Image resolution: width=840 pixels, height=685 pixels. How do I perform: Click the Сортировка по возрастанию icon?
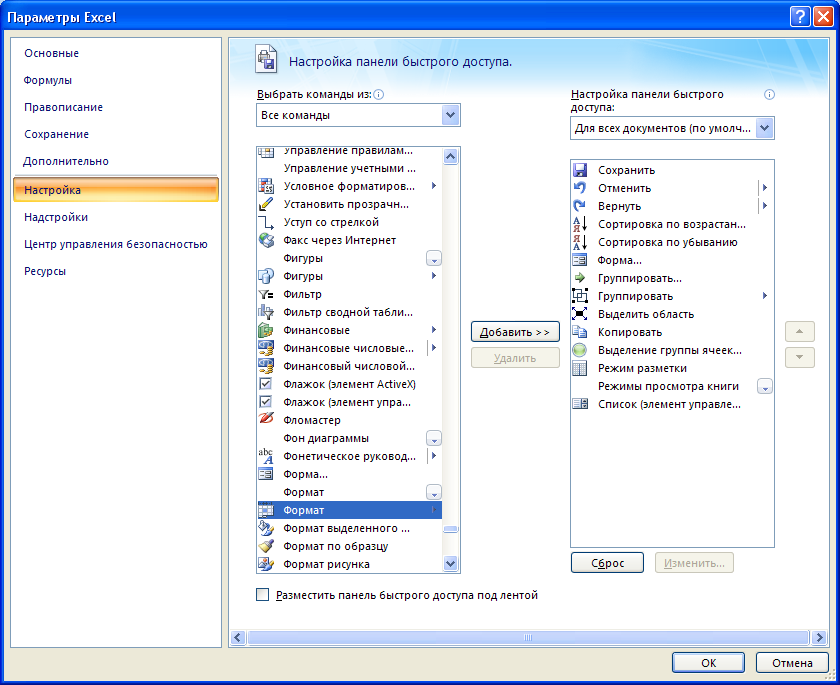click(x=580, y=224)
